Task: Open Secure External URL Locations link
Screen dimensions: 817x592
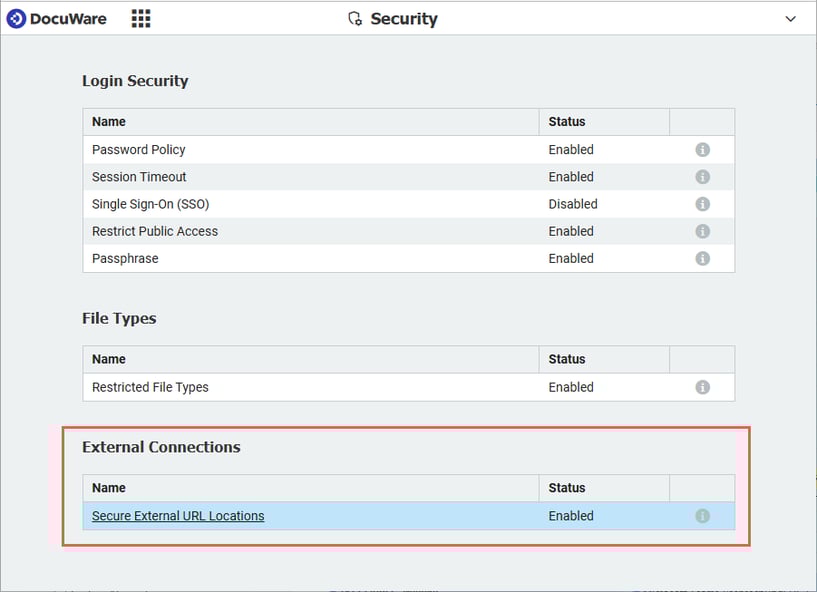Action: click(178, 516)
